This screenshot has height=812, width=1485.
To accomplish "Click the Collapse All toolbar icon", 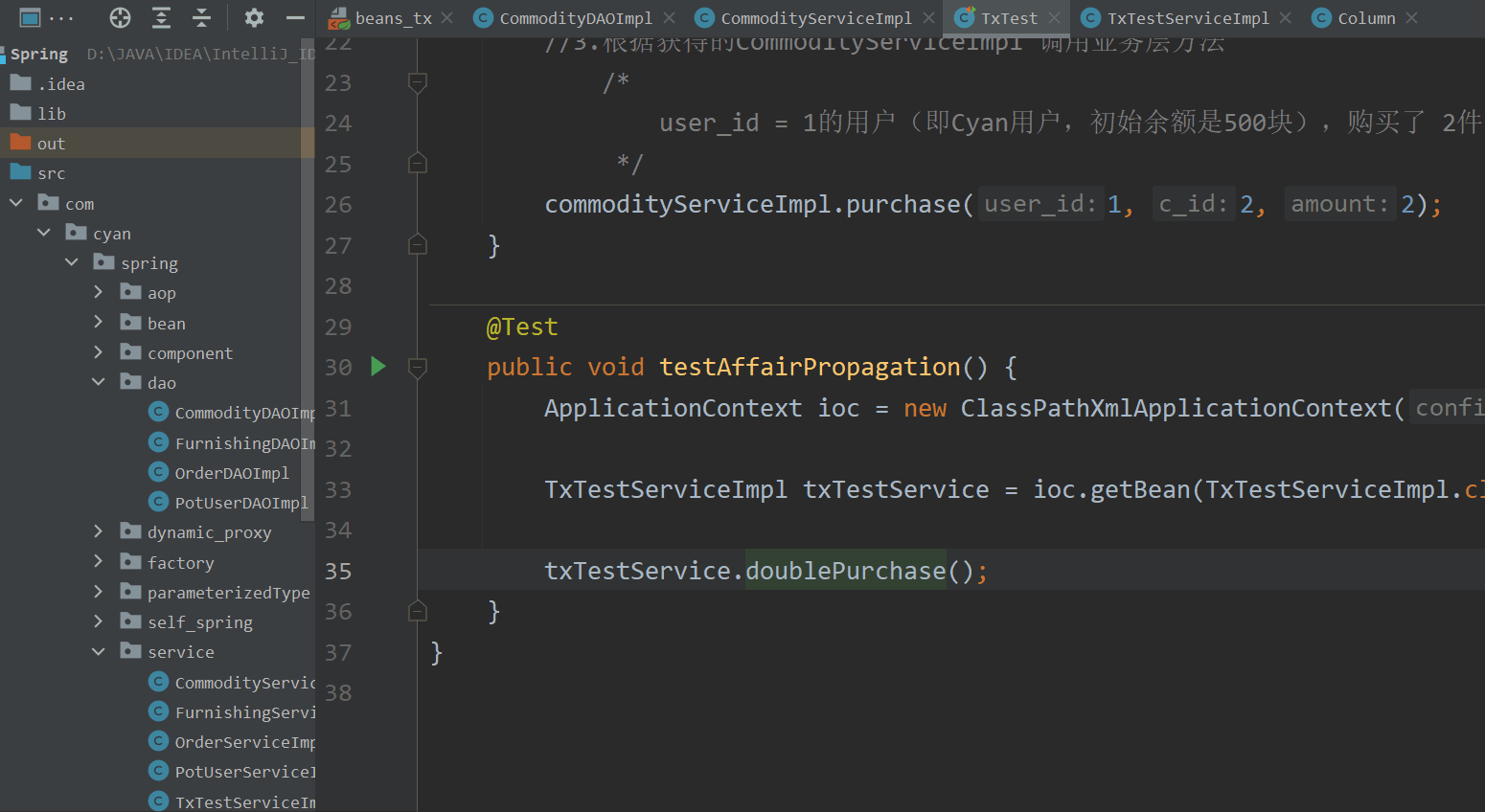I will (201, 17).
